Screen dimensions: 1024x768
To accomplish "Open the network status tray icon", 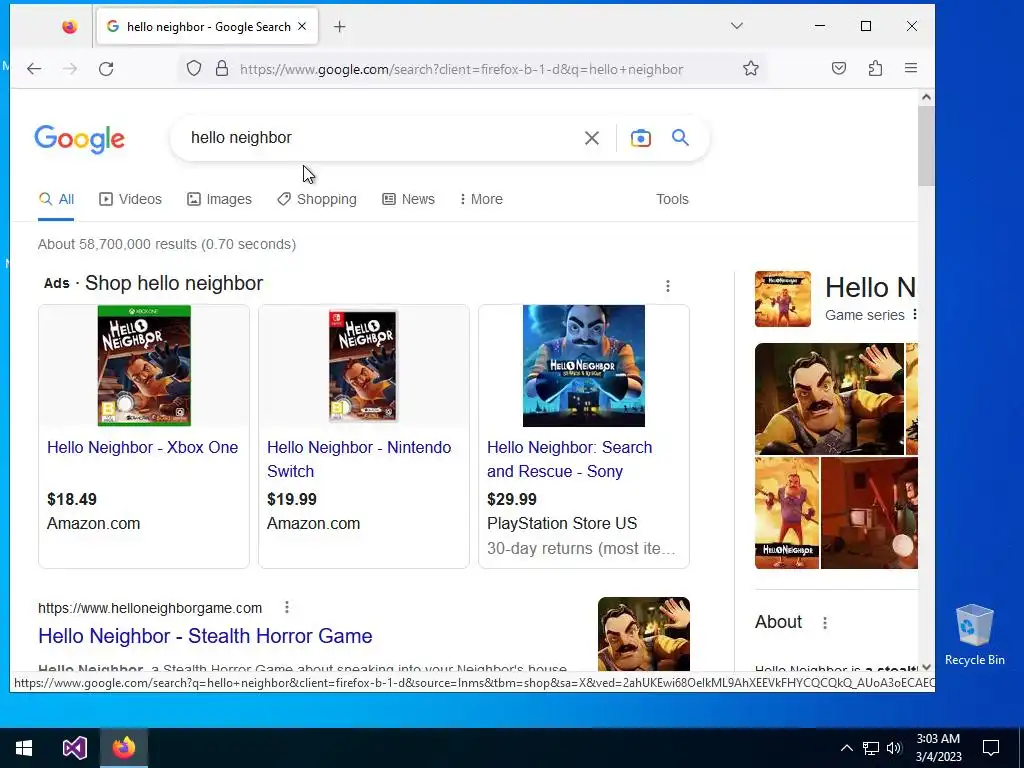I will pos(871,748).
